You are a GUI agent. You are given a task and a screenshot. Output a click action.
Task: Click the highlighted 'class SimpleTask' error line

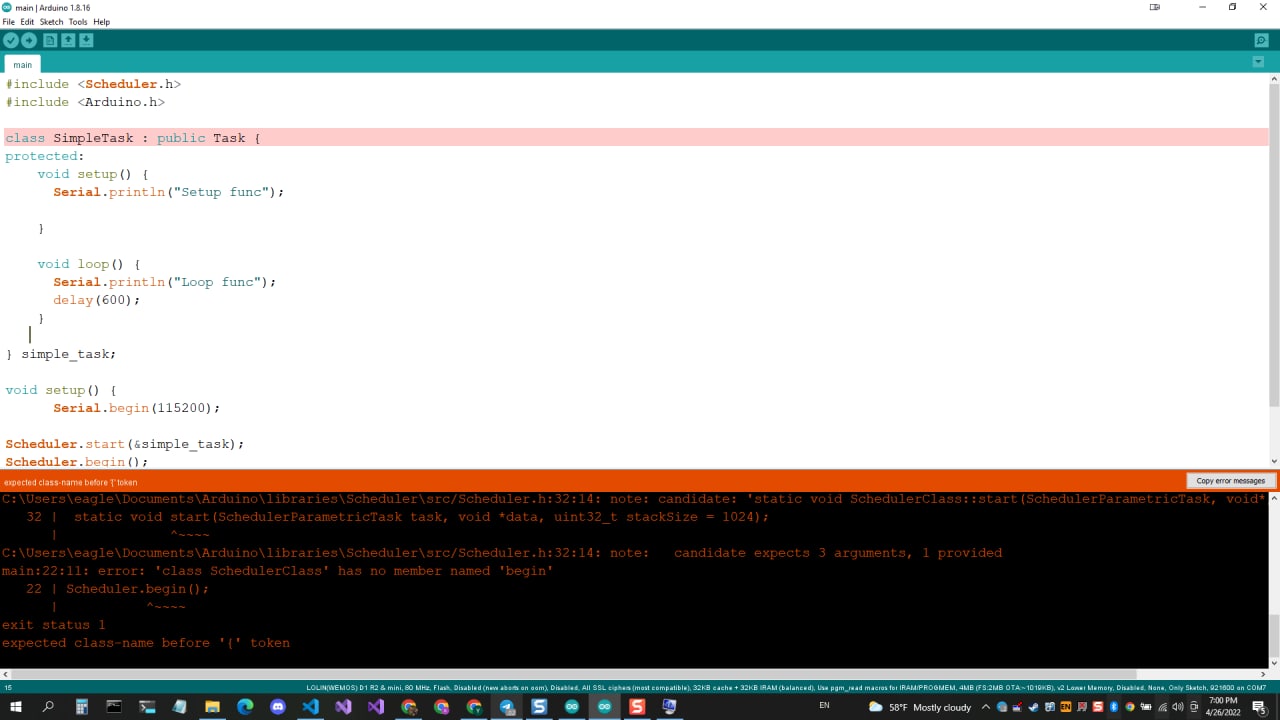pos(636,138)
